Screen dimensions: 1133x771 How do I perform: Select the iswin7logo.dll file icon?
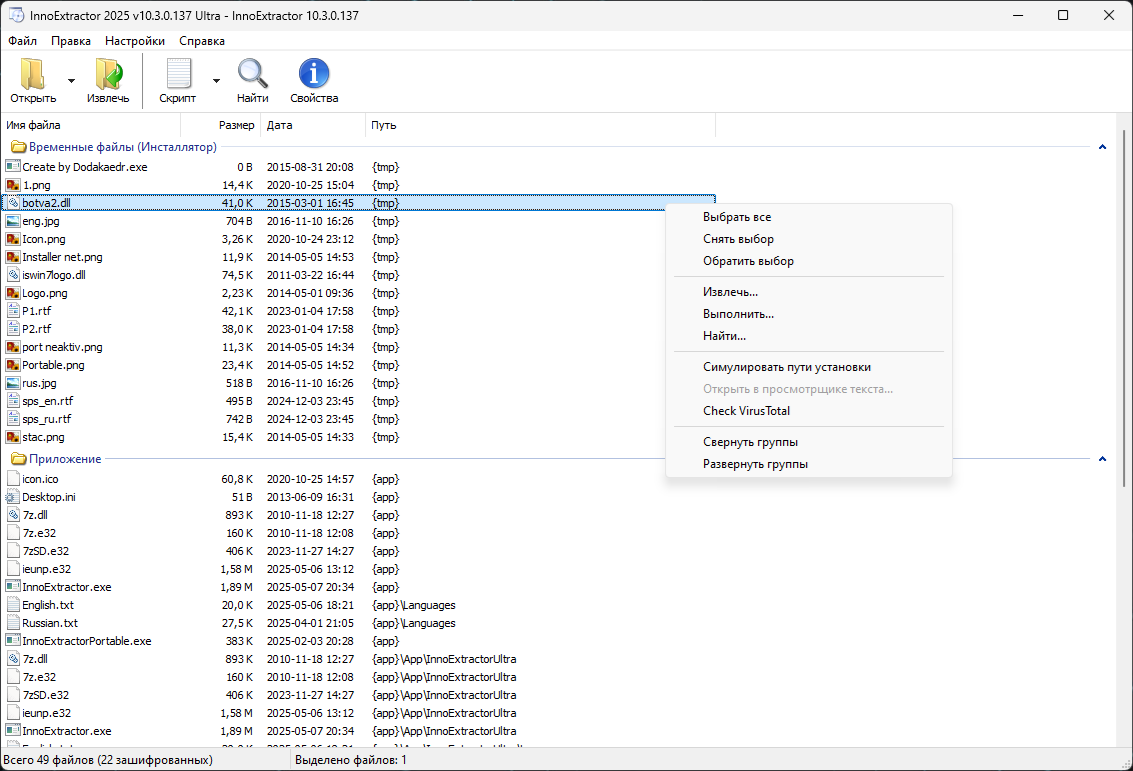[x=13, y=275]
